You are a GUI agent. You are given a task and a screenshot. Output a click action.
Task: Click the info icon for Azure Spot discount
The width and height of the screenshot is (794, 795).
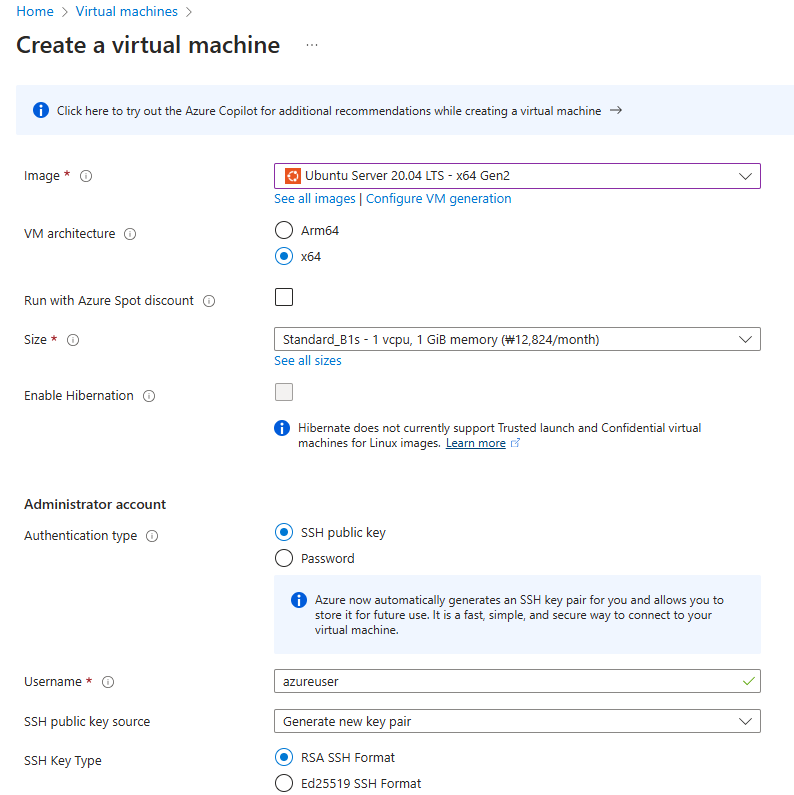point(209,301)
